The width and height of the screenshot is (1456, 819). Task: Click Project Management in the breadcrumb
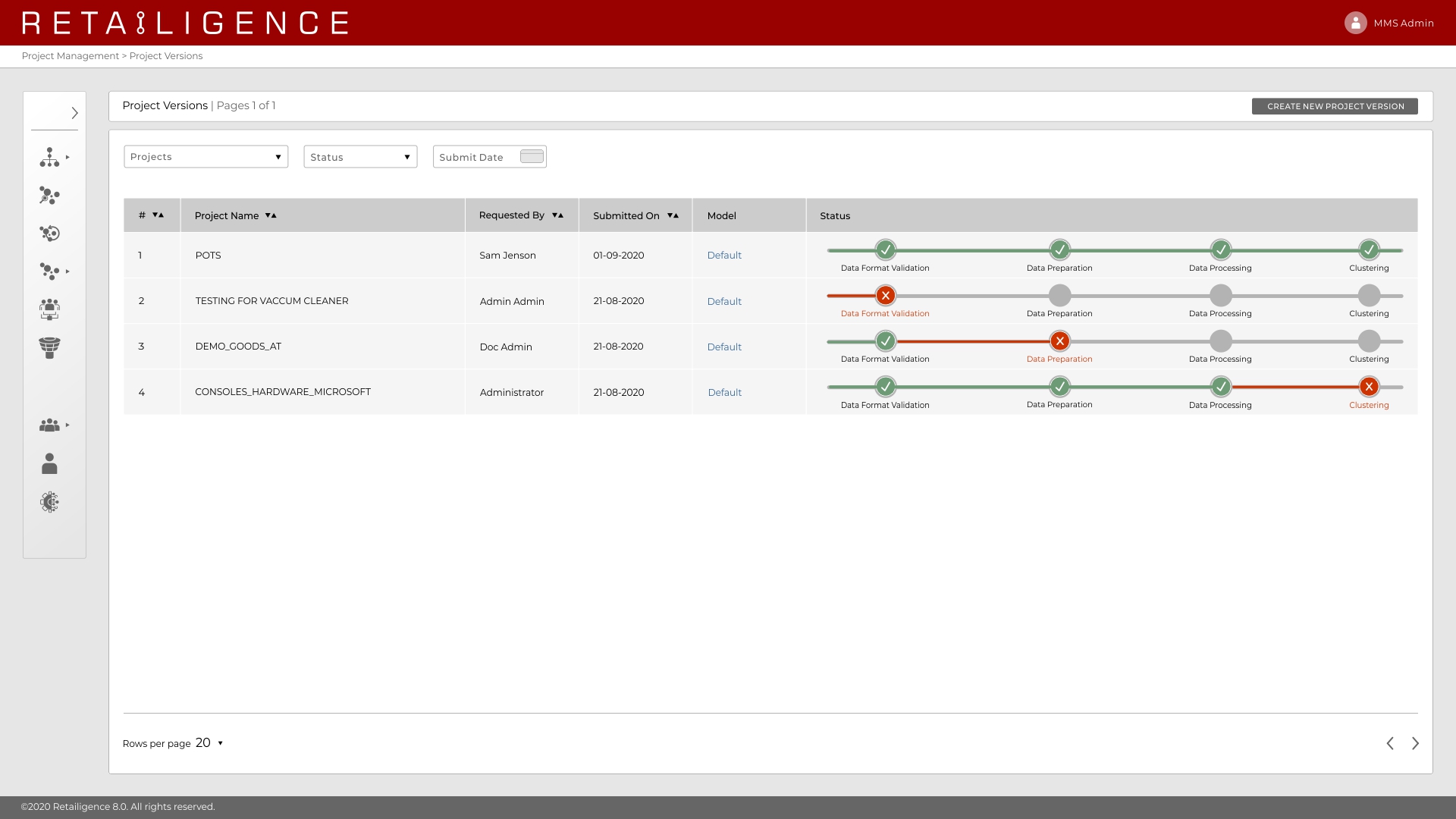click(x=70, y=56)
